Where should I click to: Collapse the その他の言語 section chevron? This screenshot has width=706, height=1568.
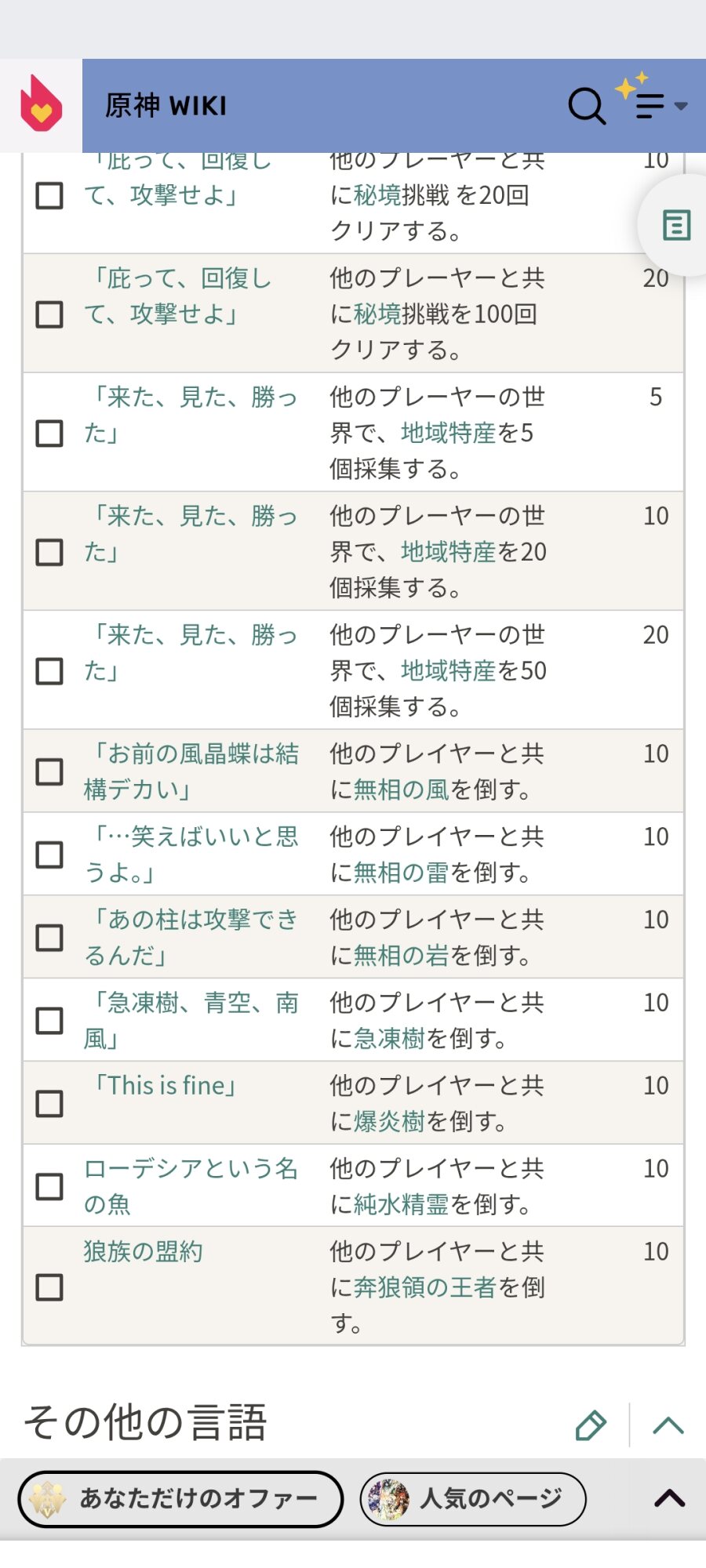click(668, 1426)
